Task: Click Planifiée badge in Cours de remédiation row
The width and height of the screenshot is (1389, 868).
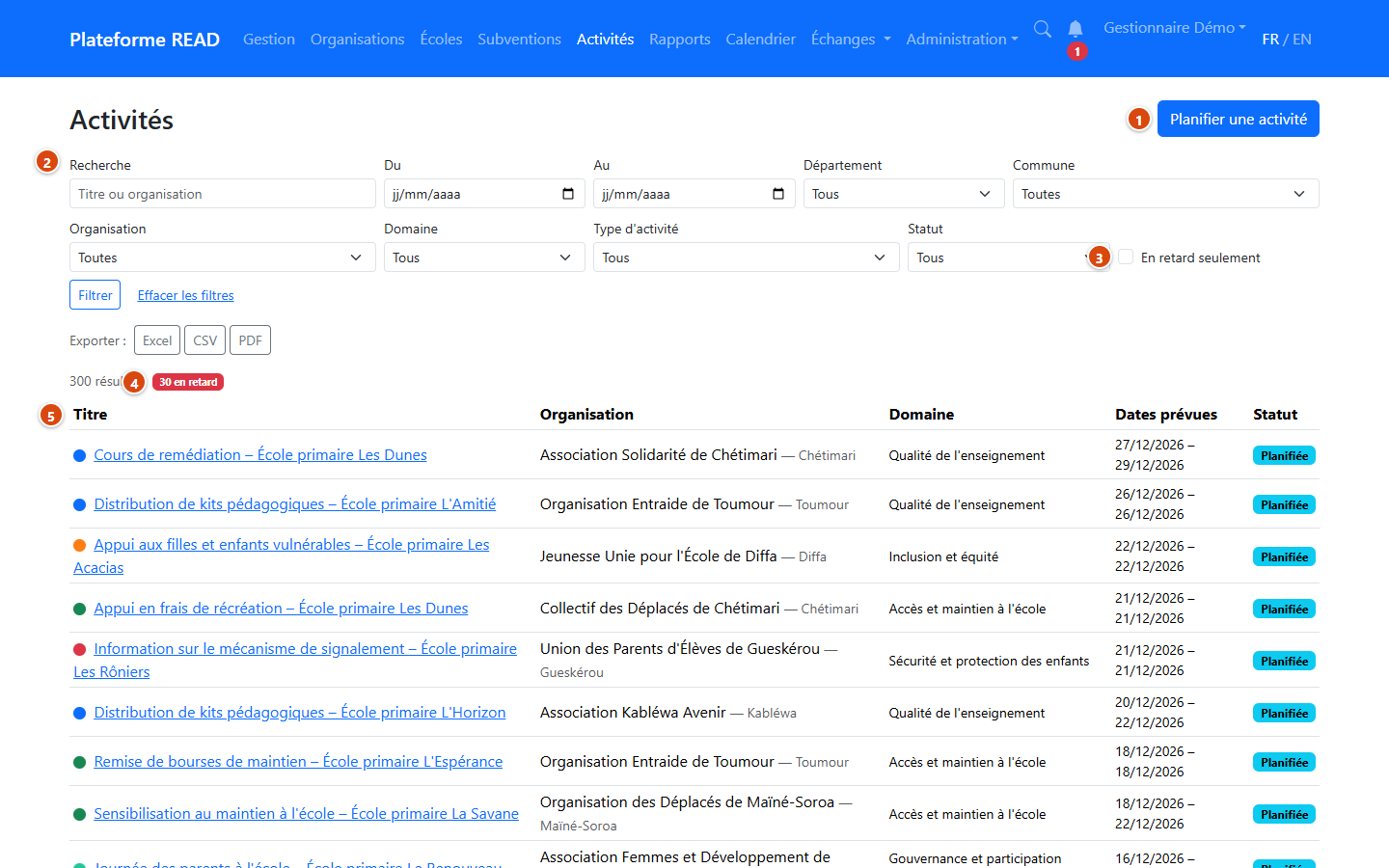Action: 1284,455
